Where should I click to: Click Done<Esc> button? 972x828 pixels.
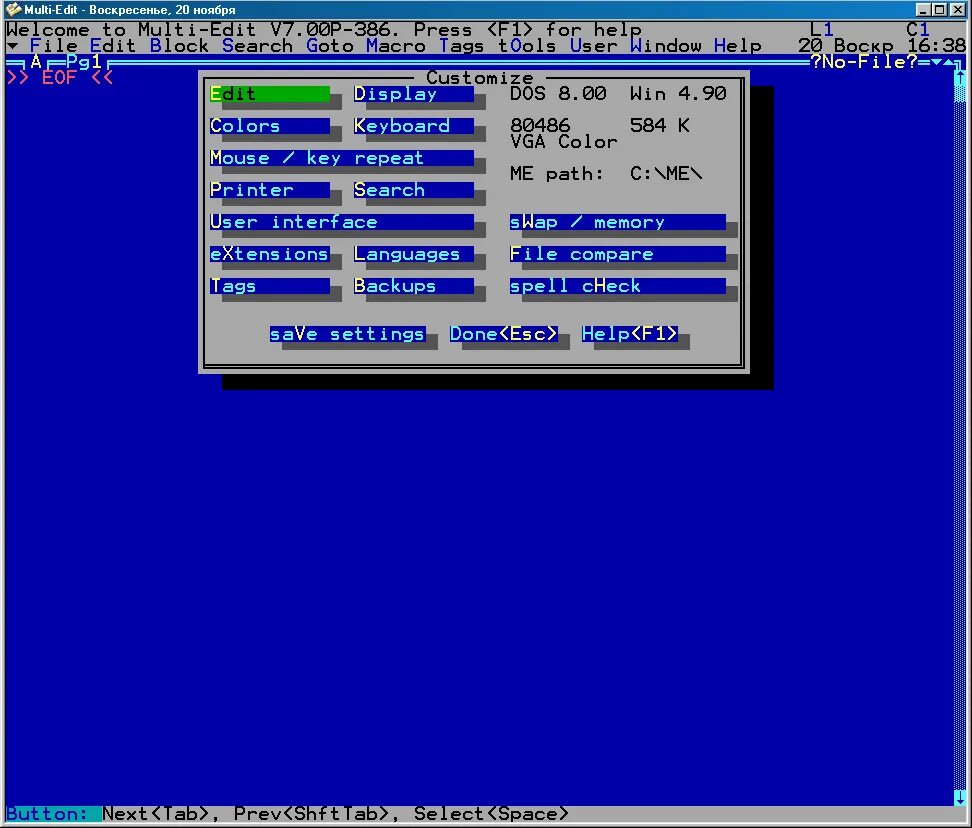coord(503,334)
